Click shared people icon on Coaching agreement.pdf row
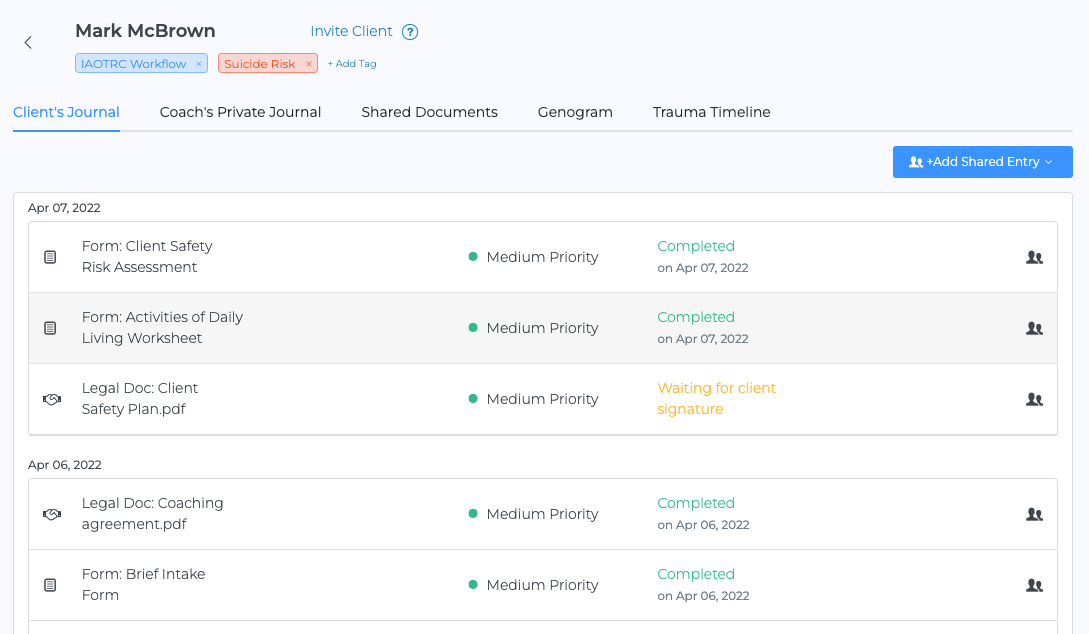Screen dimensions: 1089x634 click(x=1034, y=515)
